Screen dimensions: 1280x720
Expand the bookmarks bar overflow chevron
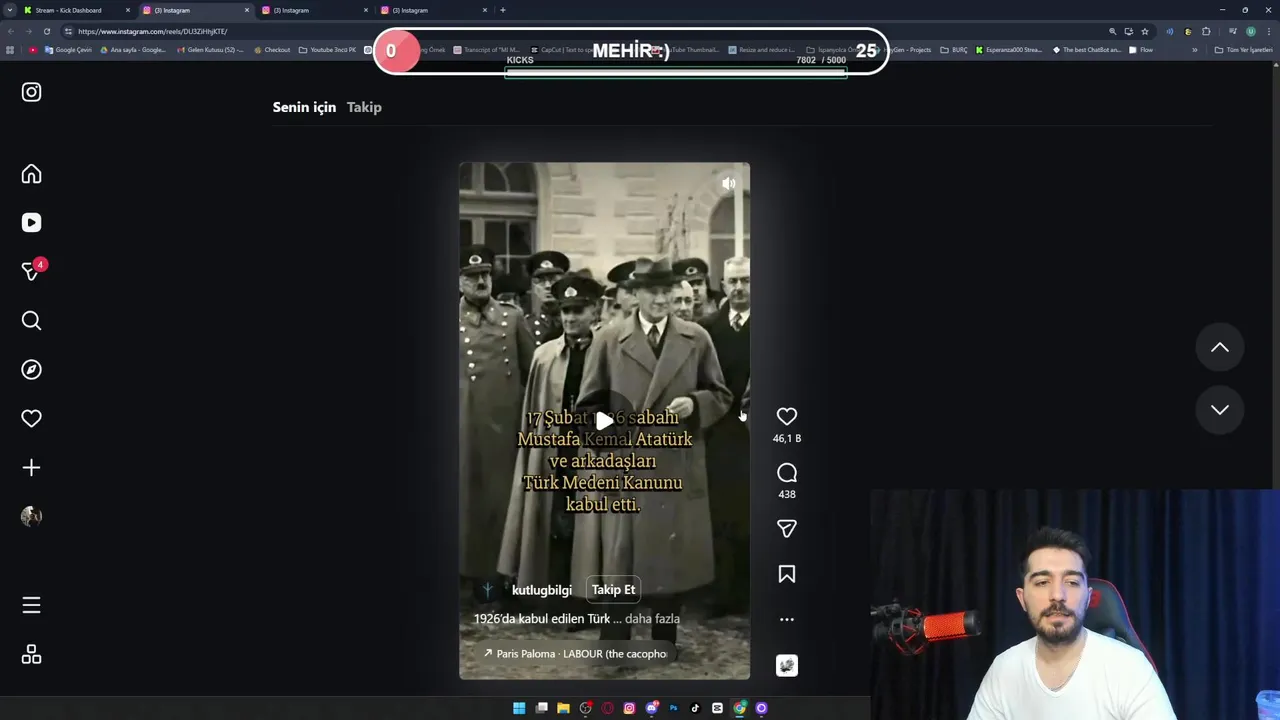[1194, 50]
